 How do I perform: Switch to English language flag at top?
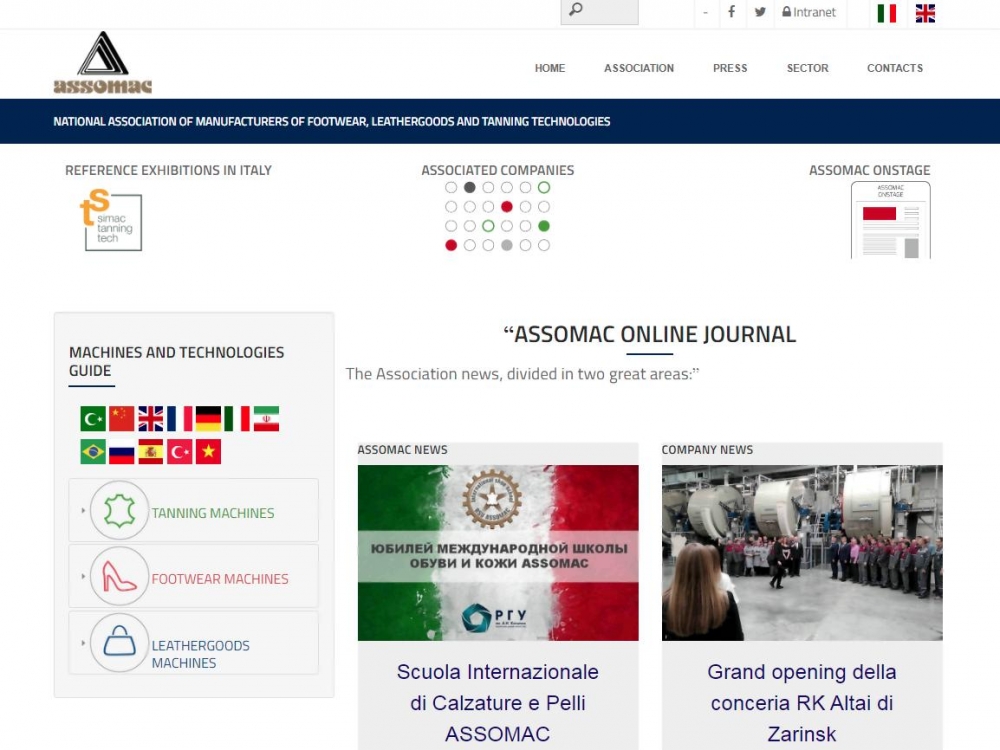tap(925, 13)
